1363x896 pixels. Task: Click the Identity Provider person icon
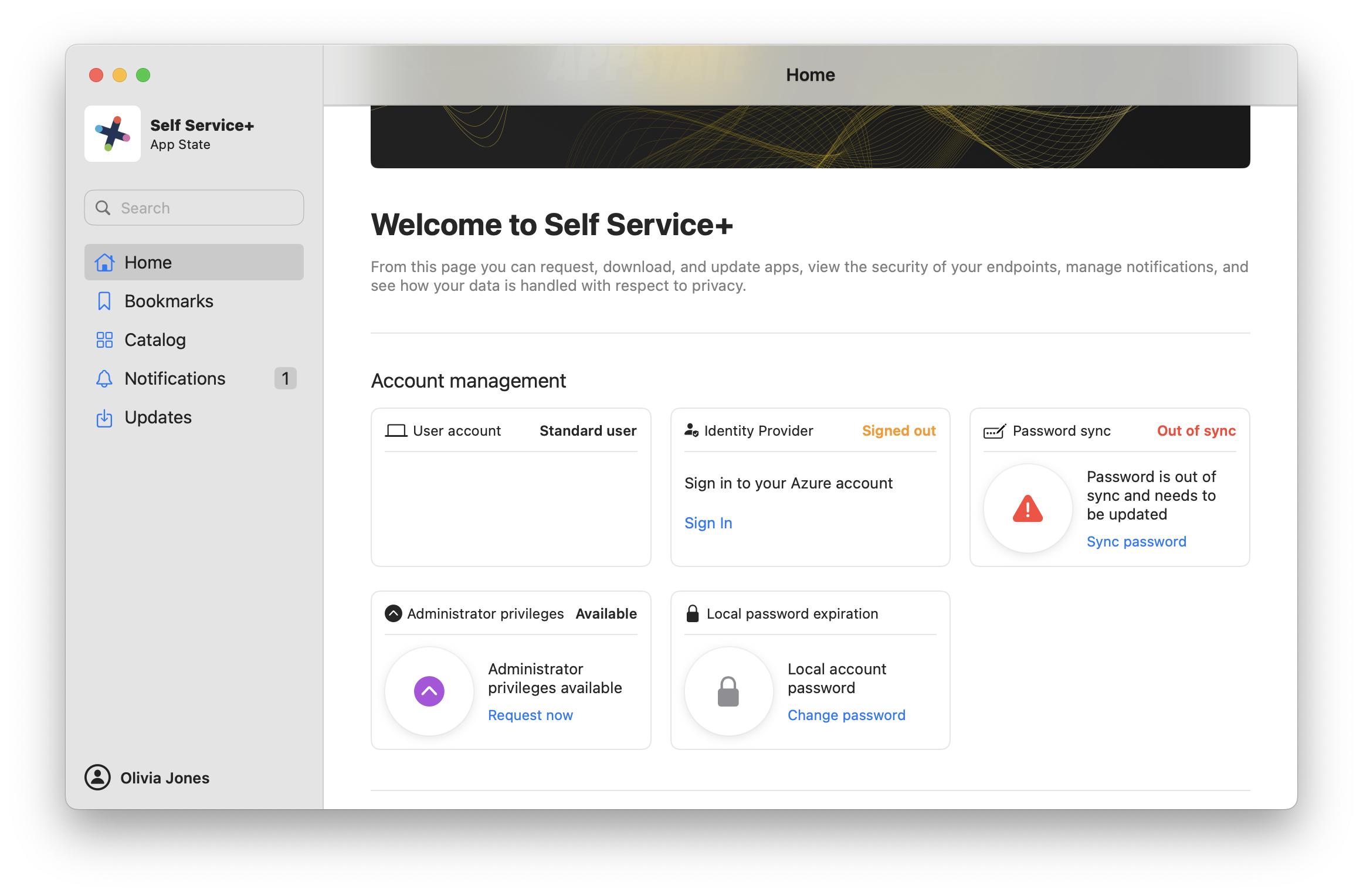691,431
